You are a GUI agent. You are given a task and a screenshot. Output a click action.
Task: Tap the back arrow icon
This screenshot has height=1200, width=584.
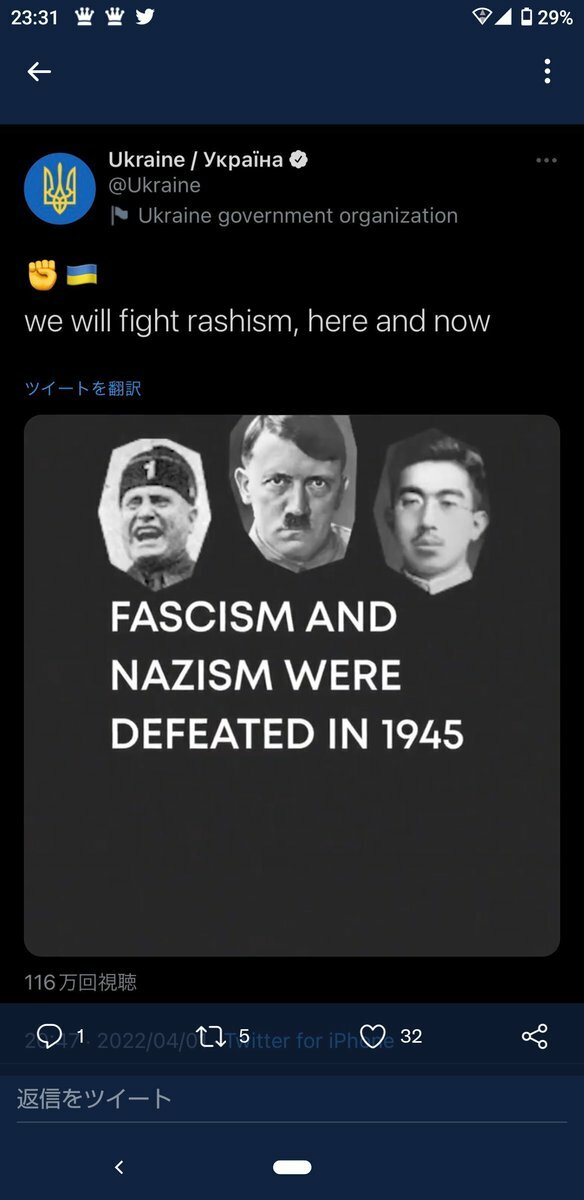click(x=39, y=71)
